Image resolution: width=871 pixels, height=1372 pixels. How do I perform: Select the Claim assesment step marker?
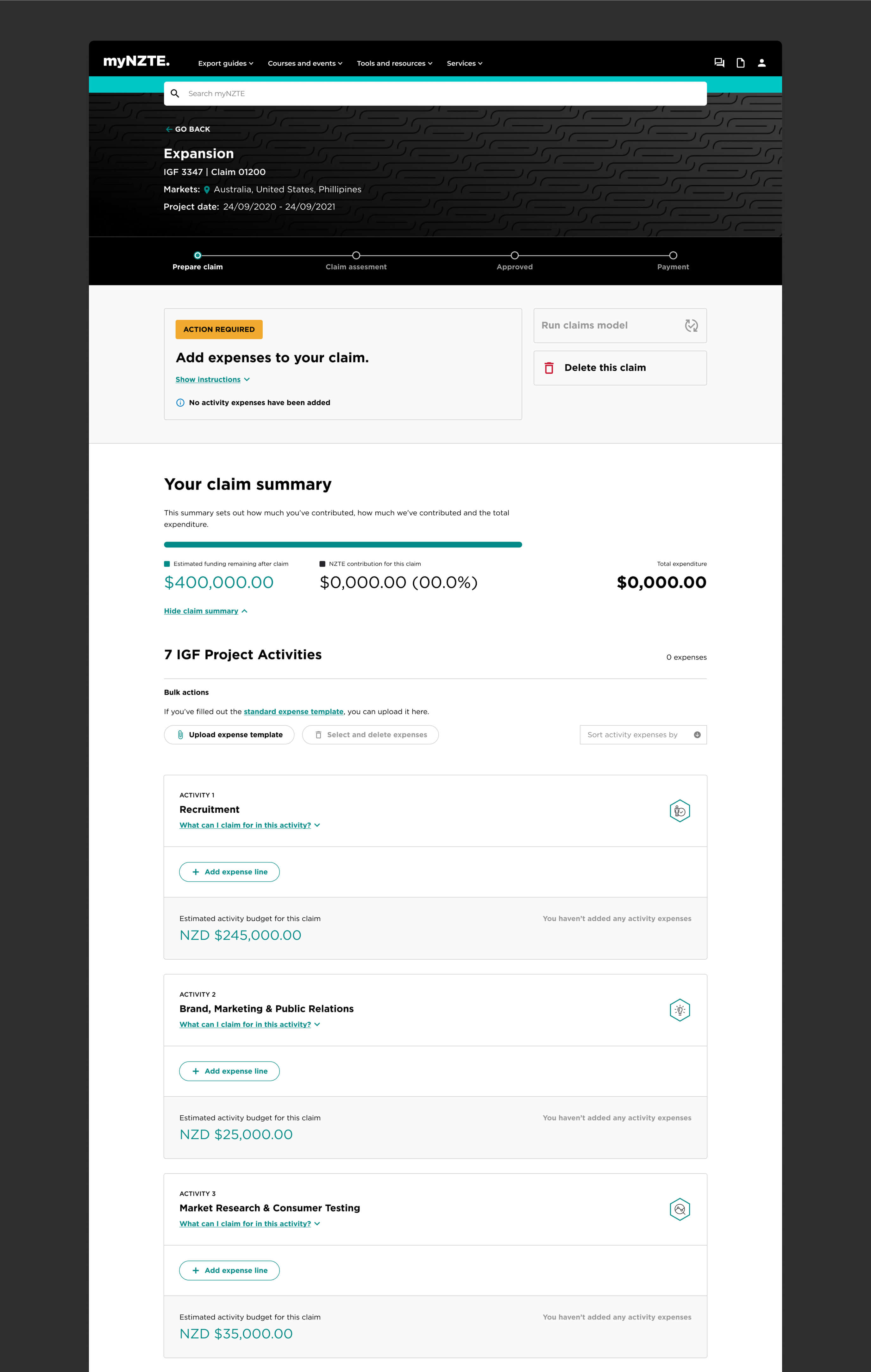point(356,255)
